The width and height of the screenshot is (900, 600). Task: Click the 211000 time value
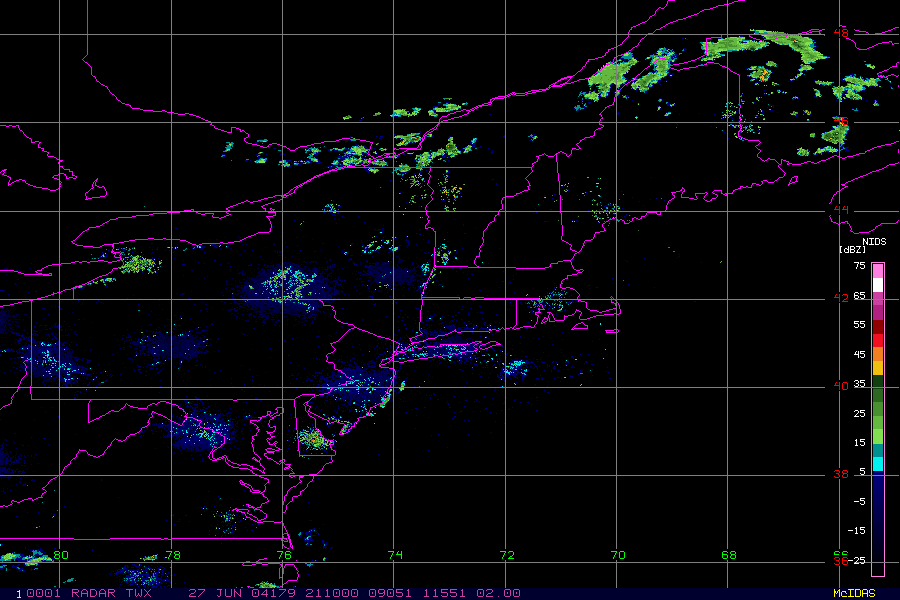tap(332, 593)
